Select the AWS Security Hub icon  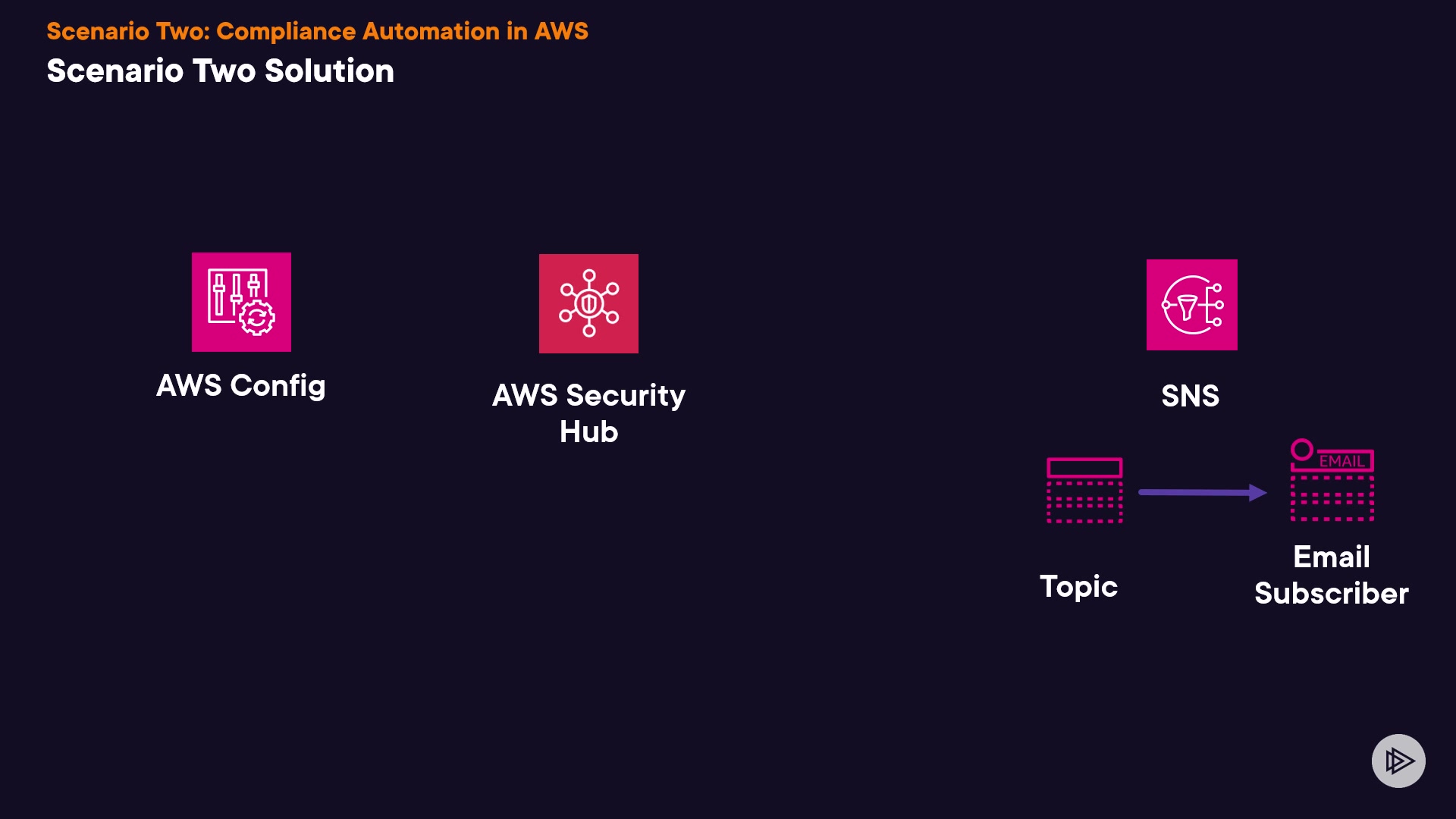click(588, 303)
